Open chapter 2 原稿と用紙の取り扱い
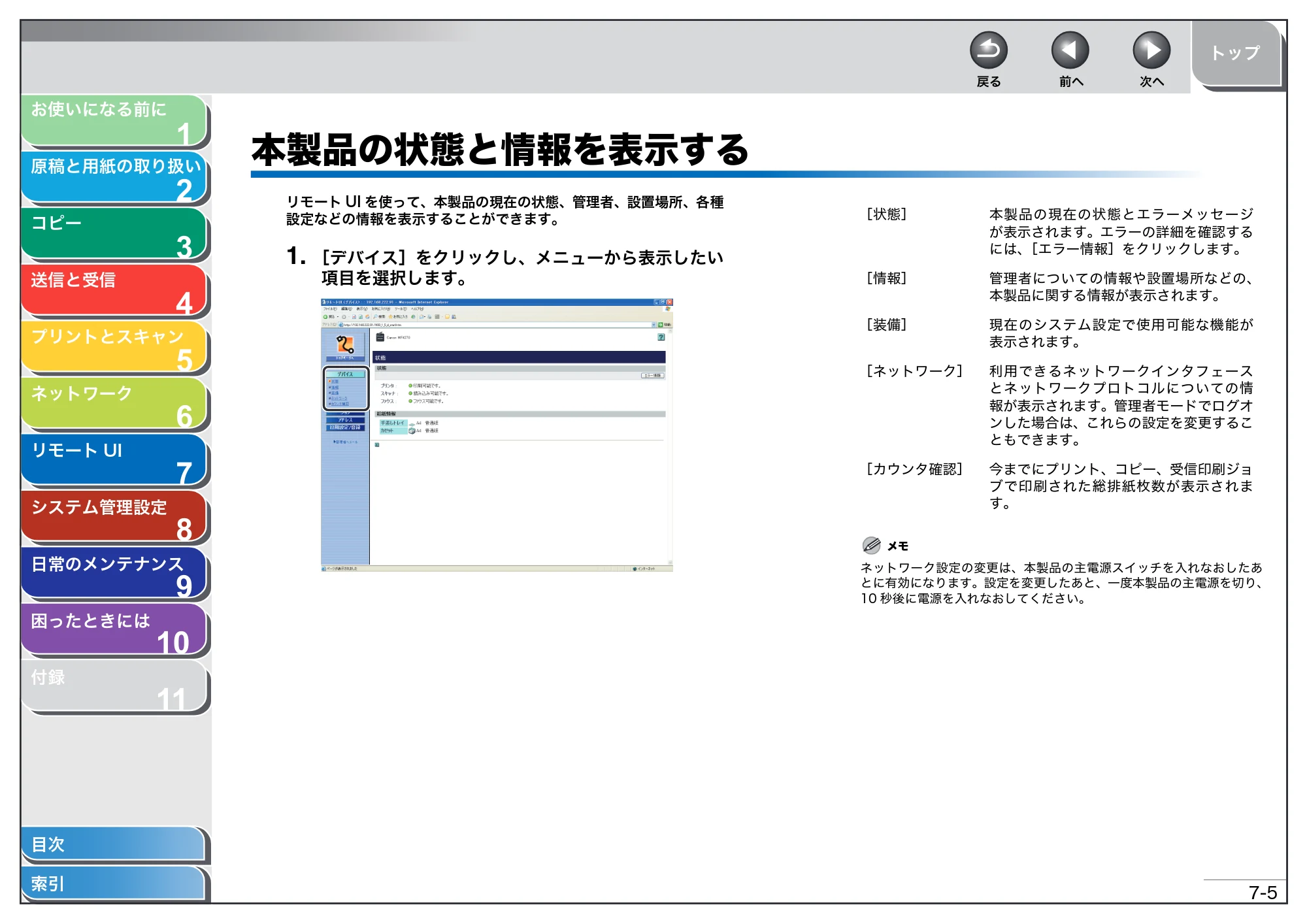 (114, 177)
